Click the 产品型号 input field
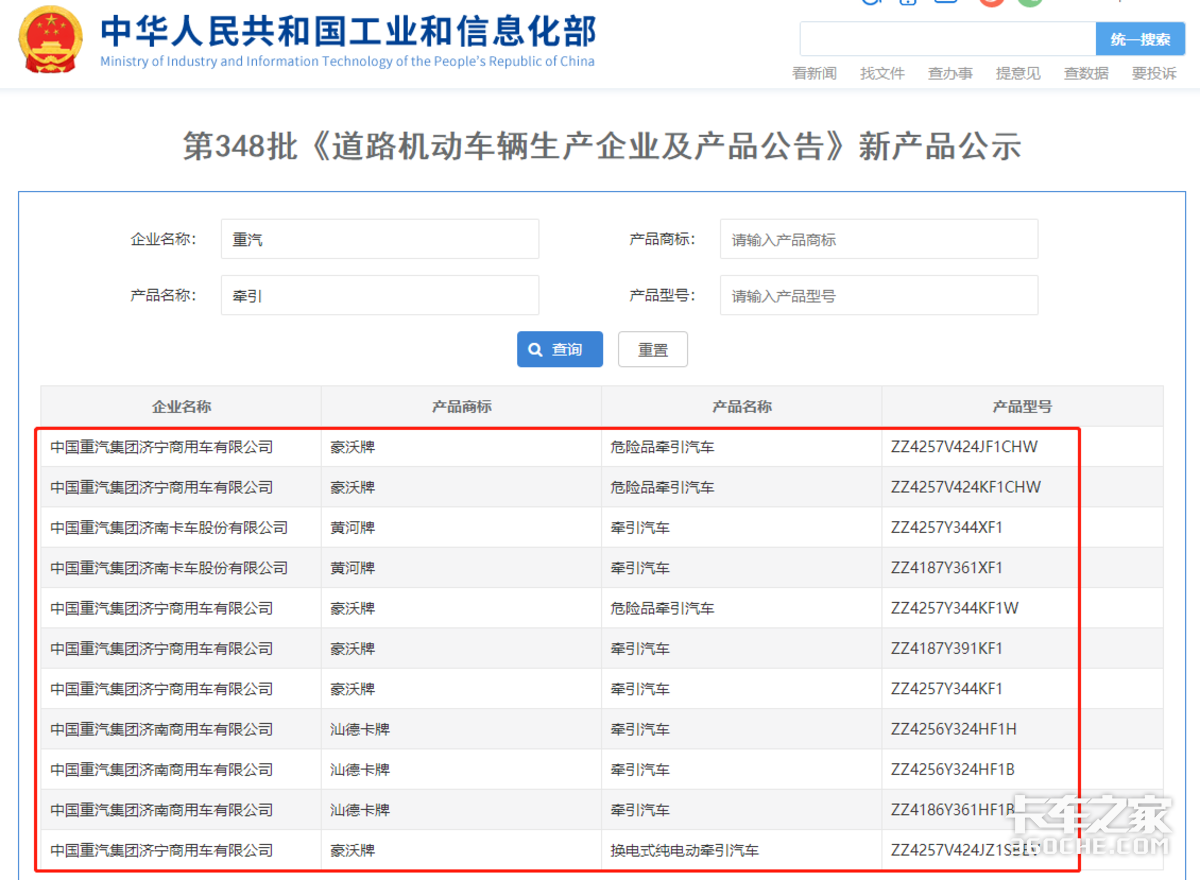The width and height of the screenshot is (1200, 880). pyautogui.click(x=879, y=295)
